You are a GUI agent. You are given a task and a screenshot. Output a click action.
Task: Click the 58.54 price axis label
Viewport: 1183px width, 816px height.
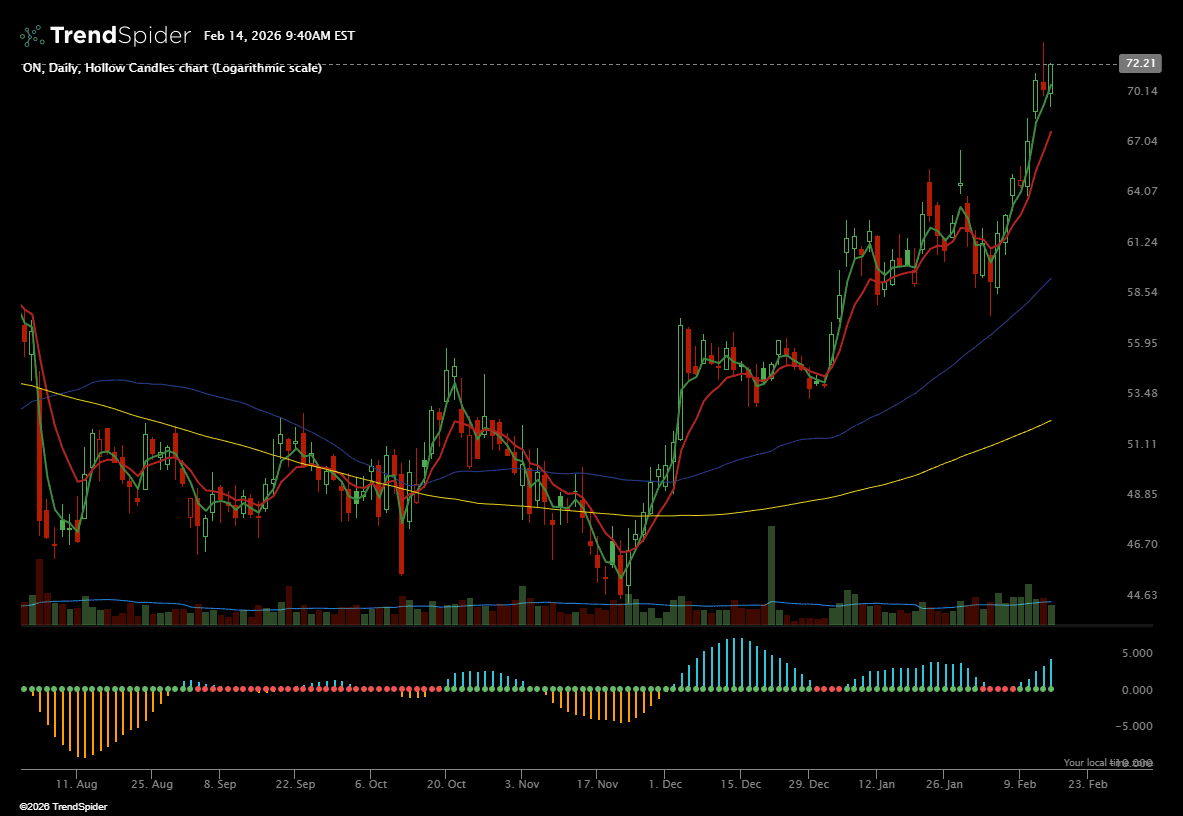tap(1141, 293)
